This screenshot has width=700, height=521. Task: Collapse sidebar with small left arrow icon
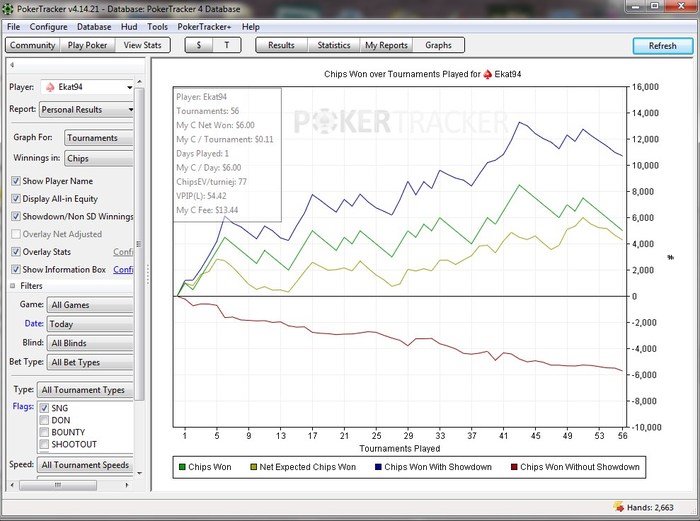click(12, 65)
